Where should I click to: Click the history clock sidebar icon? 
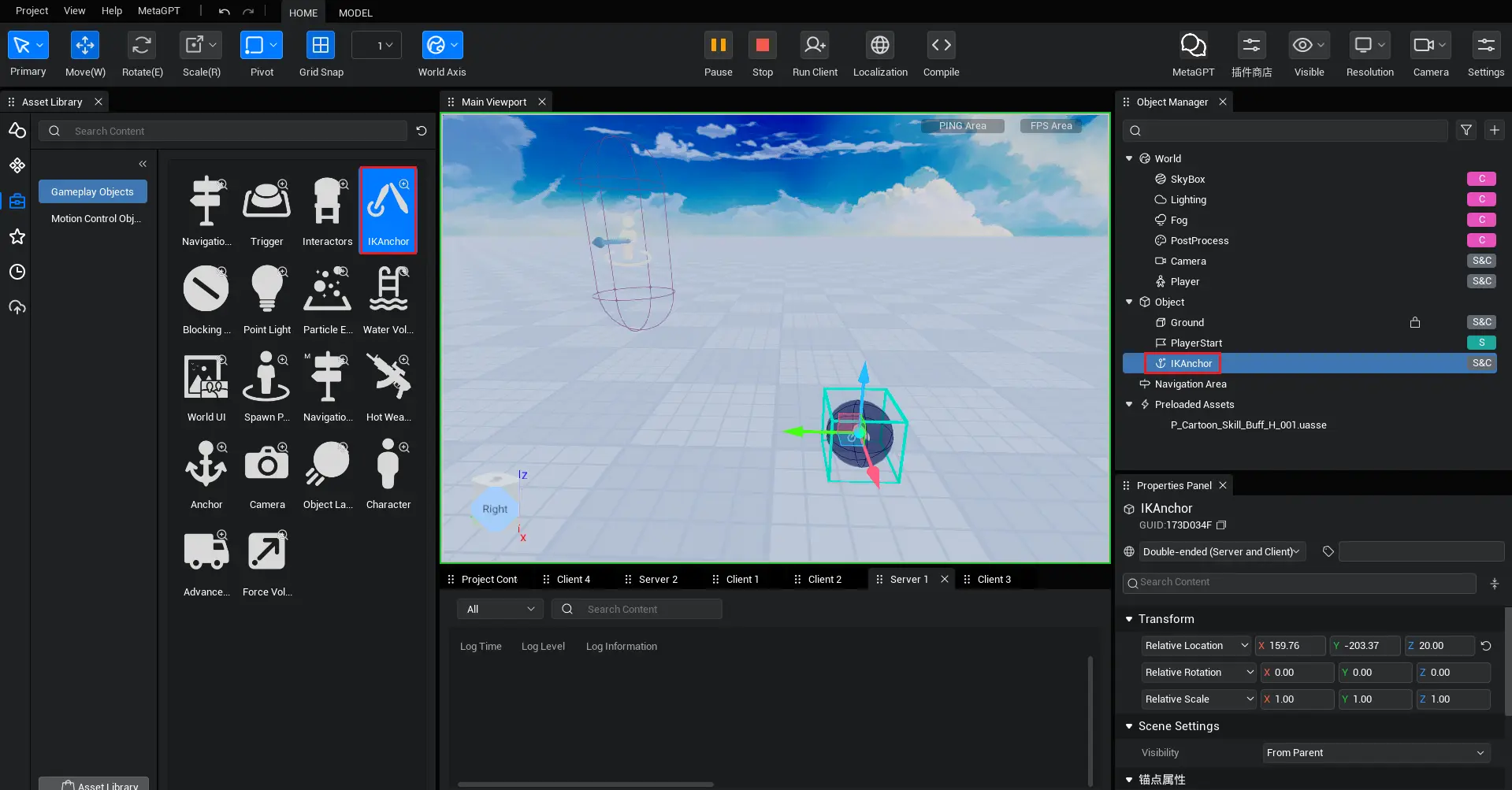click(x=17, y=272)
